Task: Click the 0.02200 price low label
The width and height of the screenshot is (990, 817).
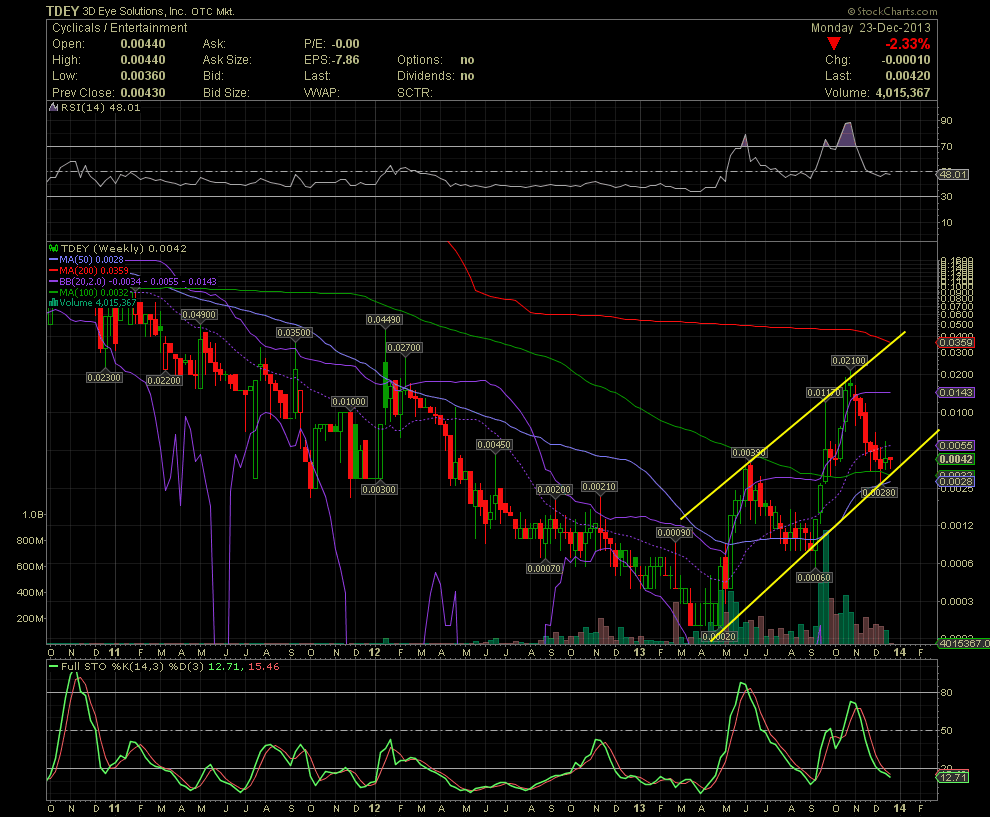Action: point(164,381)
